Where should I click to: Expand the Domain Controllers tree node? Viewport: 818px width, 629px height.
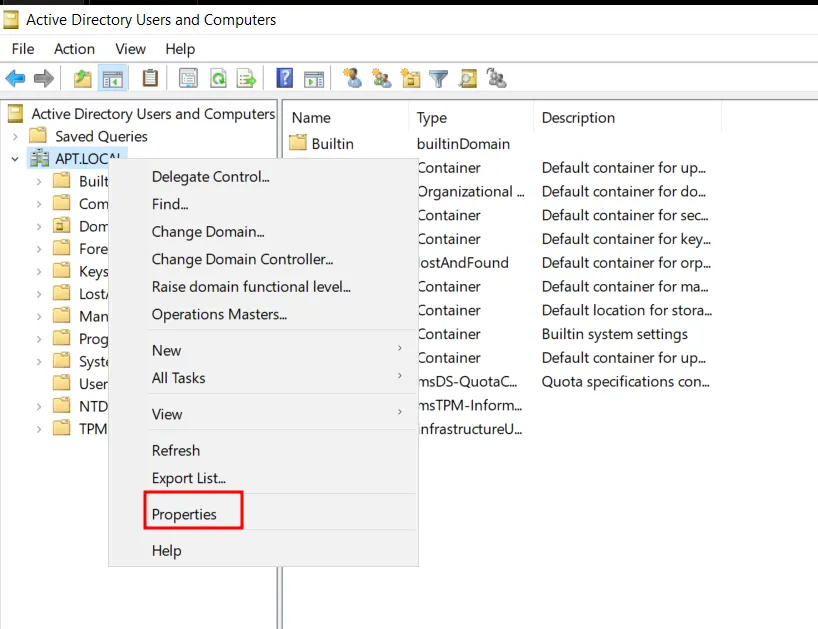[x=39, y=226]
